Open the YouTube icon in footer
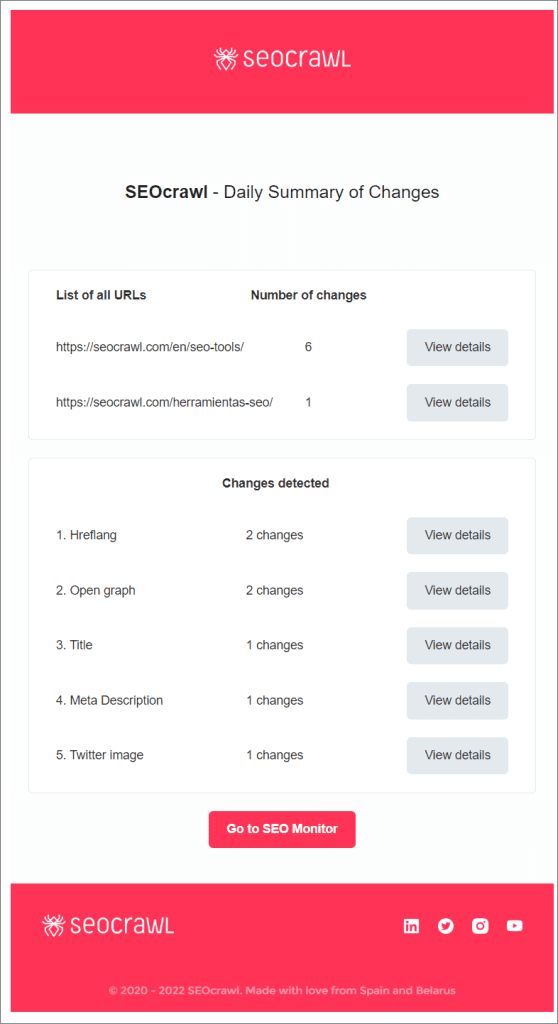This screenshot has width=558, height=1024. point(515,925)
